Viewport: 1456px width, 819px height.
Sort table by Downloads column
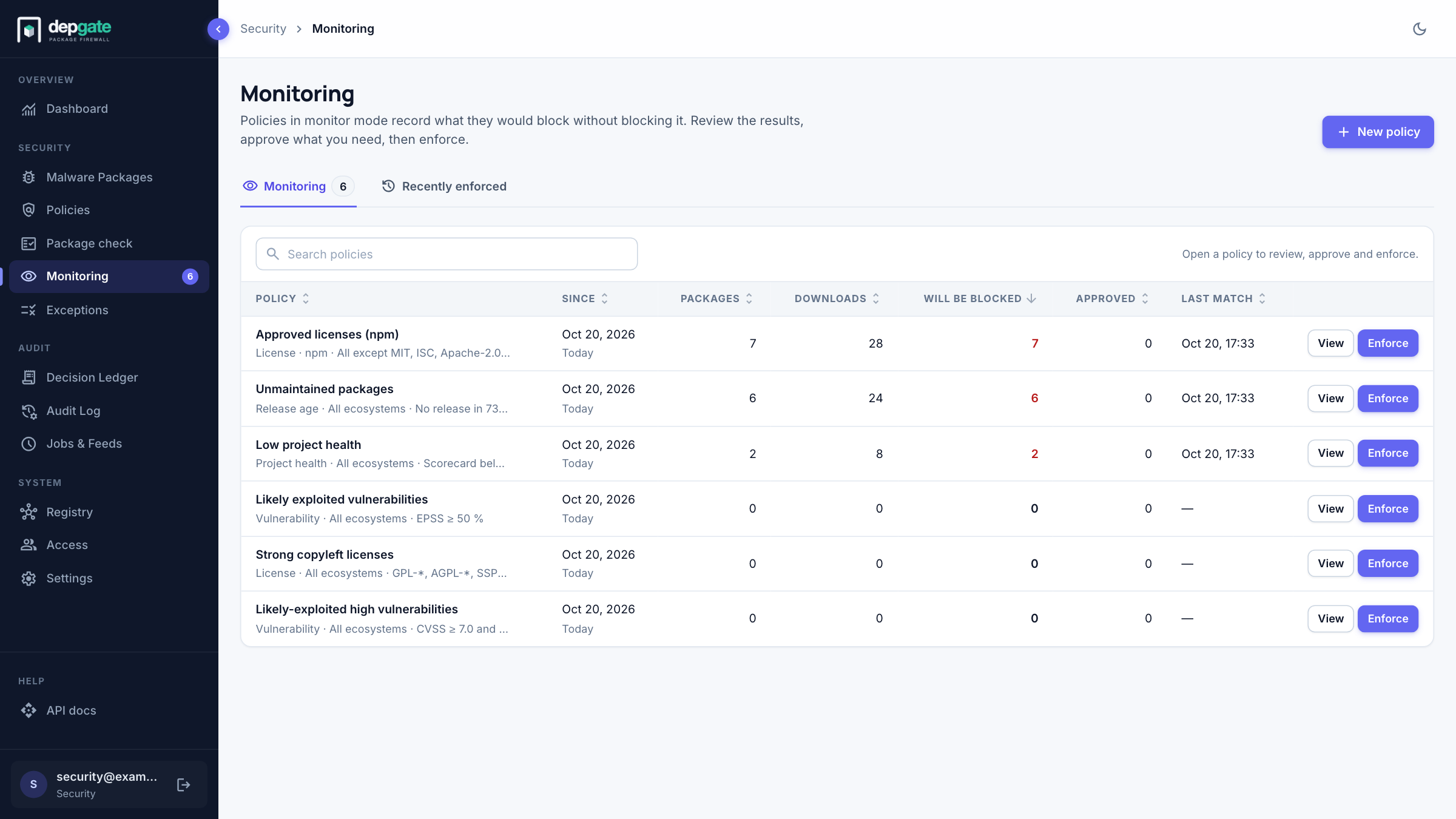[x=837, y=298]
